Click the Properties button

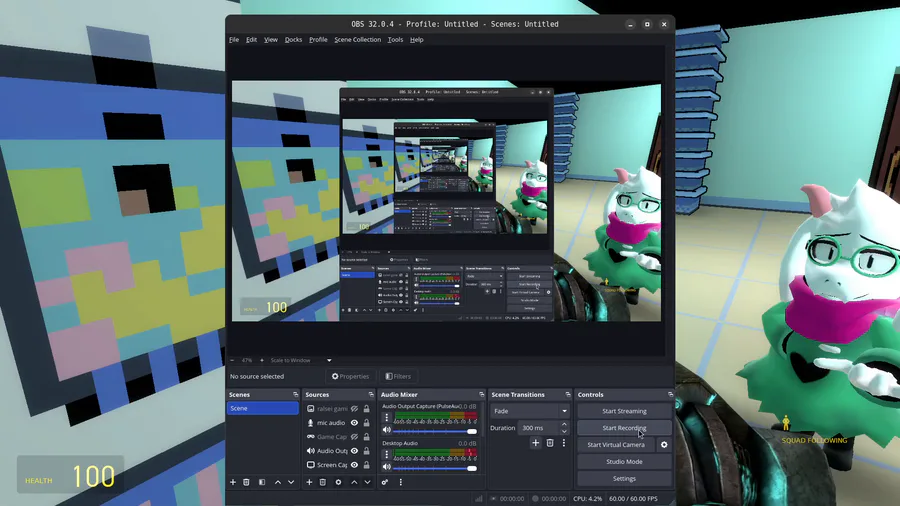coord(351,376)
